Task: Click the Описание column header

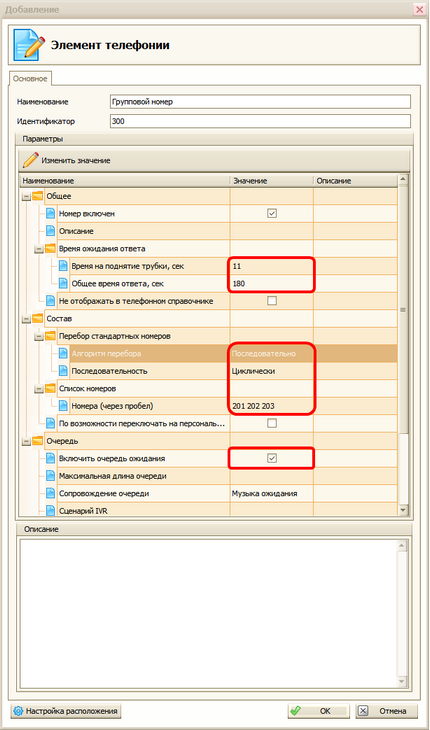Action: (x=355, y=181)
